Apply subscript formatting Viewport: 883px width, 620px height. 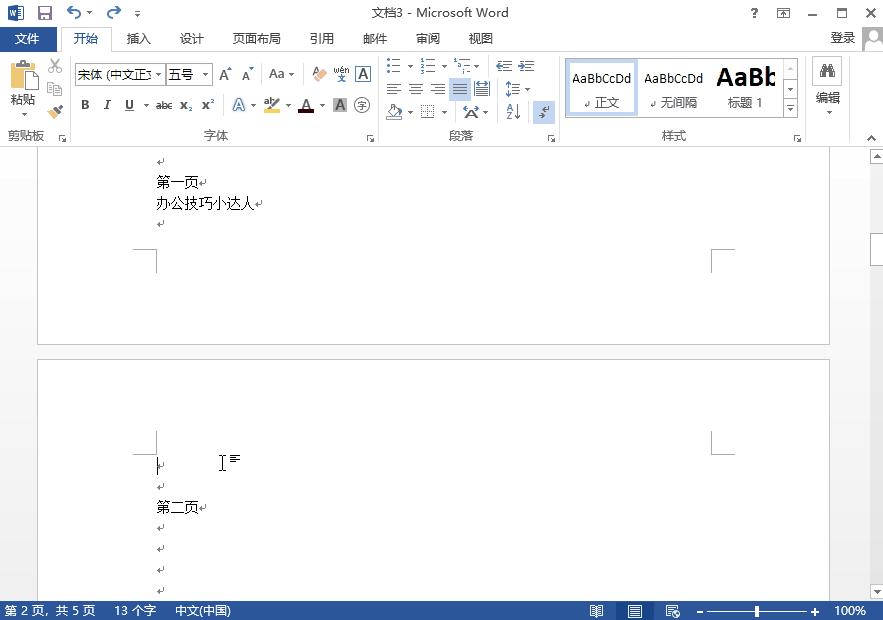click(184, 104)
